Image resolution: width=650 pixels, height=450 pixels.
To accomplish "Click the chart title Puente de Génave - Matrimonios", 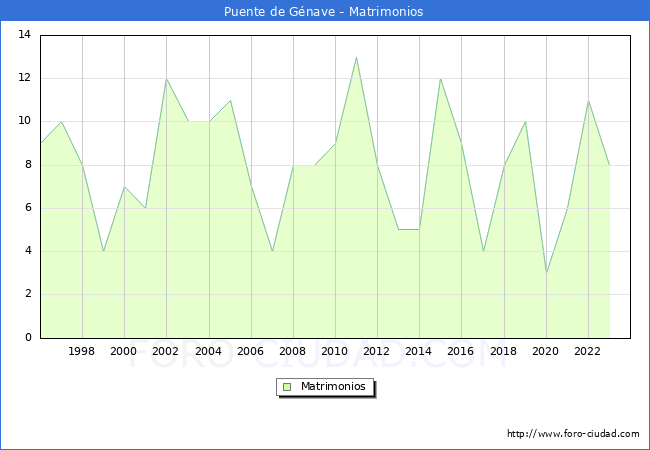I will click(325, 11).
